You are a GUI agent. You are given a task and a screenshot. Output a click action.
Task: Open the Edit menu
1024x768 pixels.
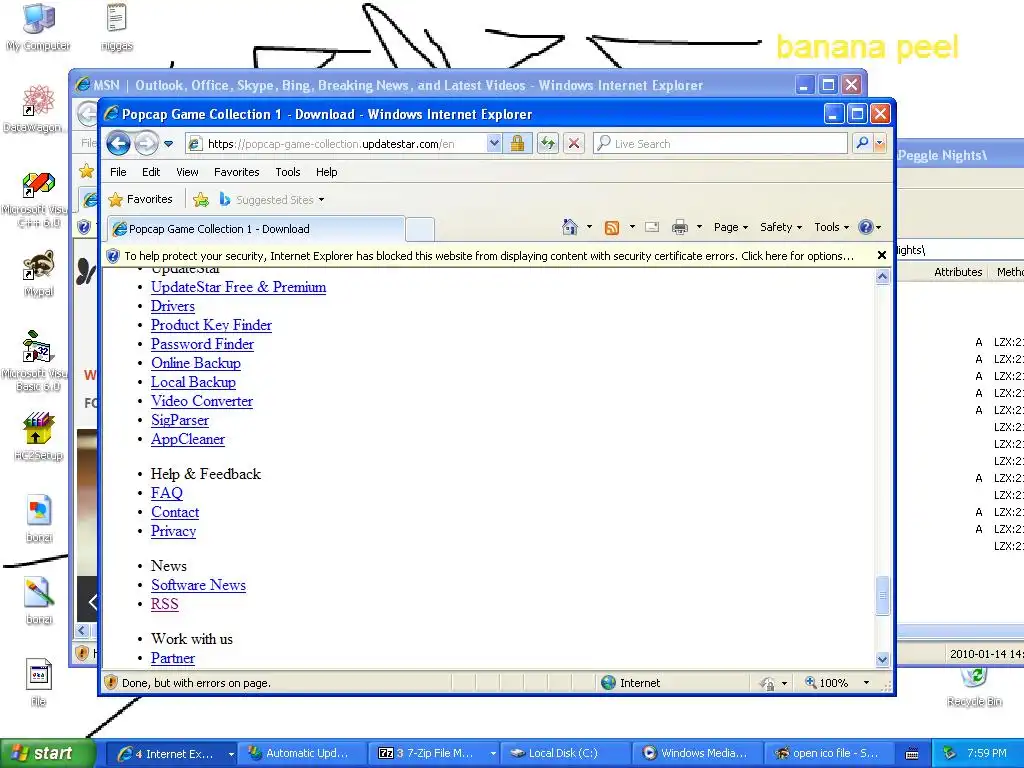[x=151, y=172]
